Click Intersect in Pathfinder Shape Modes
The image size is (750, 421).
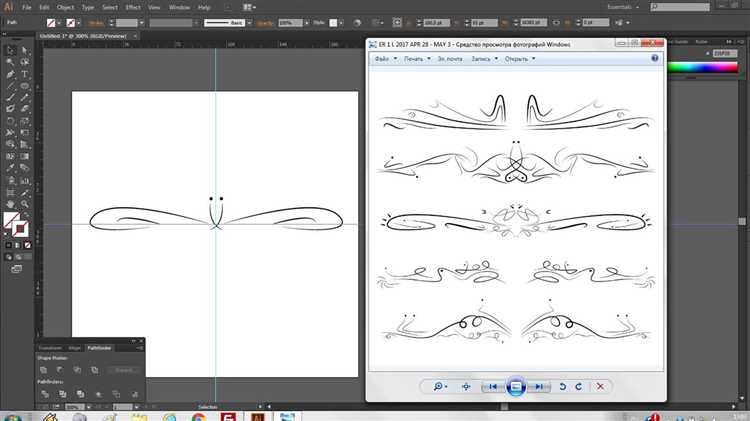click(77, 370)
